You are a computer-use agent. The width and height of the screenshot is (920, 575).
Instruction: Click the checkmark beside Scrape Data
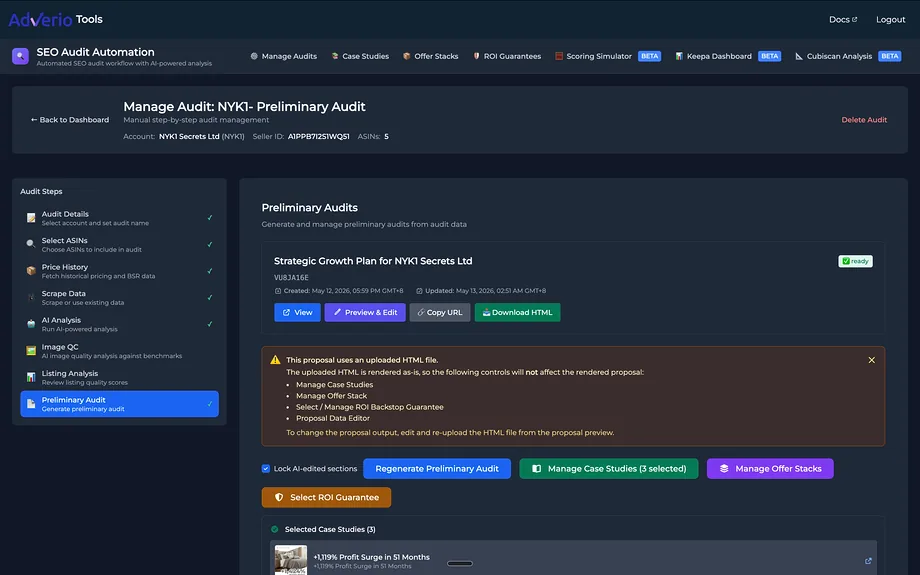tap(209, 297)
